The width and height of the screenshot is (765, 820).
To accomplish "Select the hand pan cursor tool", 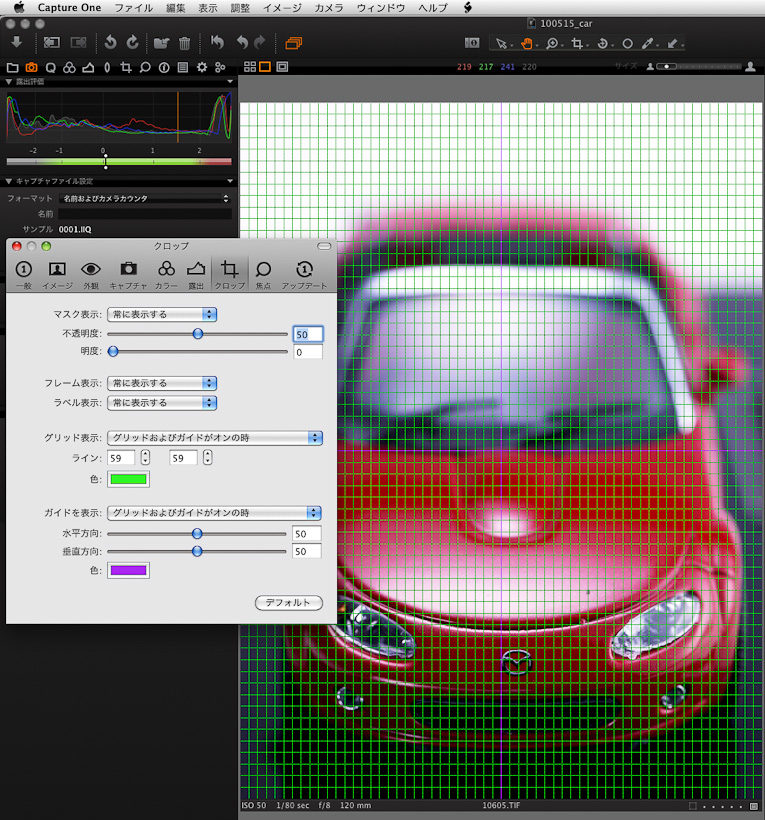I will coord(525,43).
